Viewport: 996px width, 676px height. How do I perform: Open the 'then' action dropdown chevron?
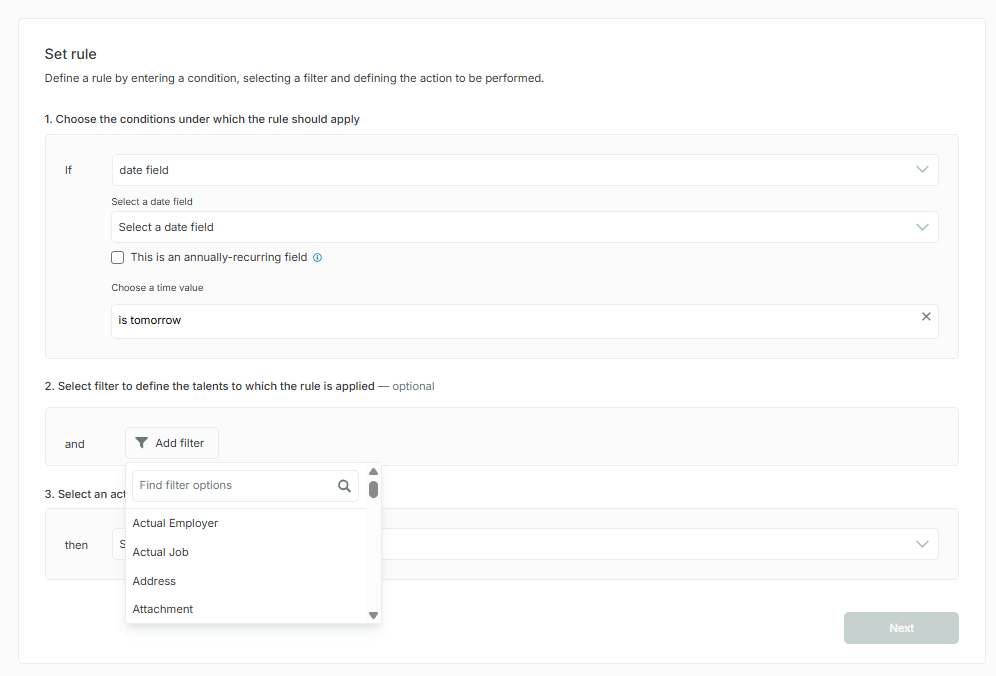(x=922, y=544)
